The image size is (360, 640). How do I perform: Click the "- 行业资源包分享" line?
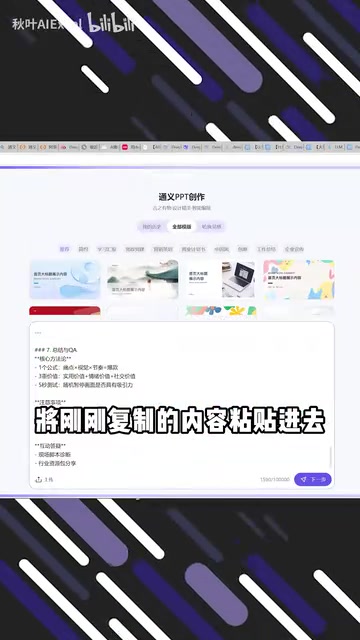pos(56,463)
